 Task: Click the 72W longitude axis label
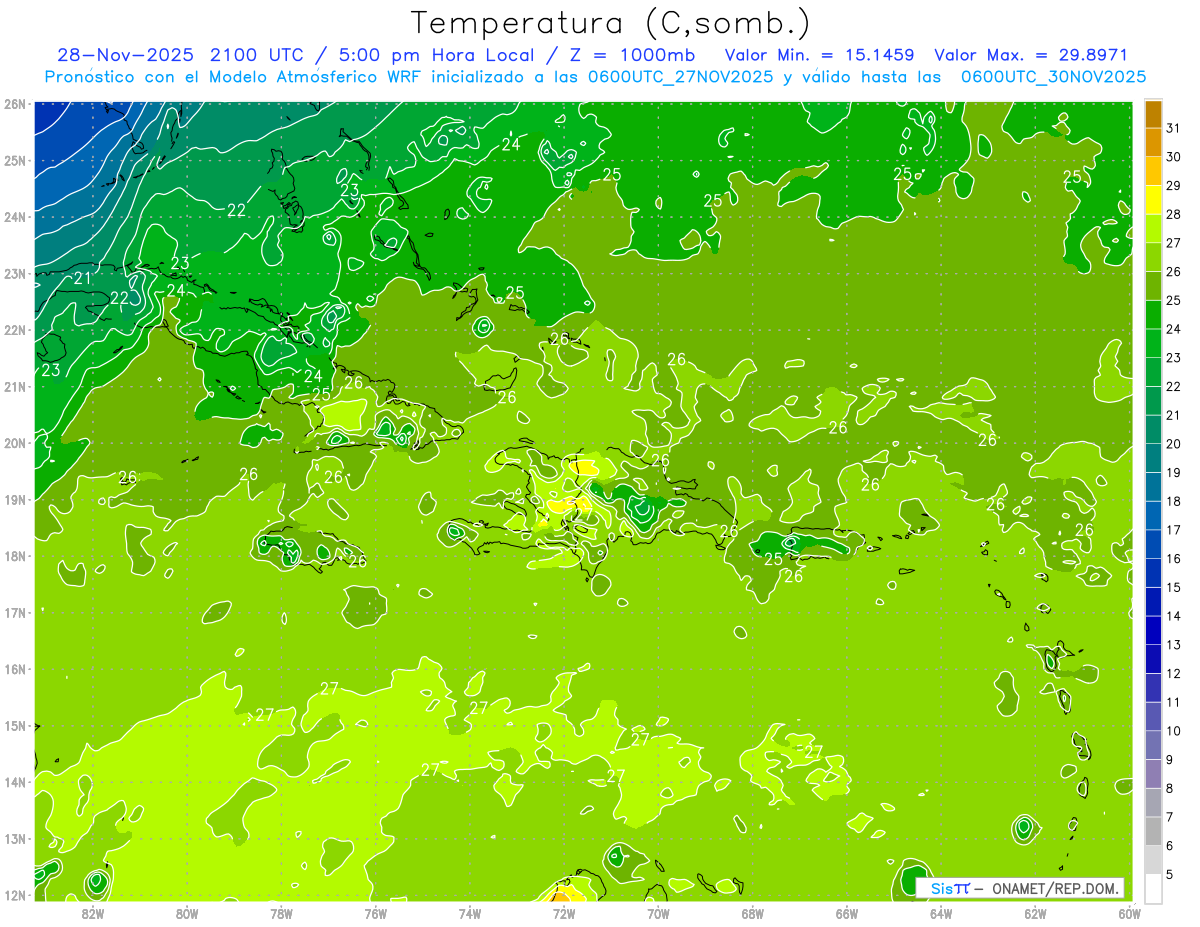(x=564, y=914)
